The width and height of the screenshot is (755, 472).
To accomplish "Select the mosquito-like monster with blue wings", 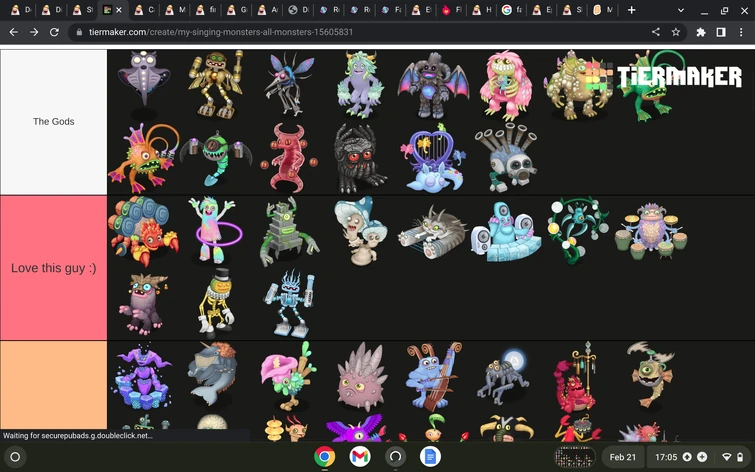I will (x=288, y=84).
